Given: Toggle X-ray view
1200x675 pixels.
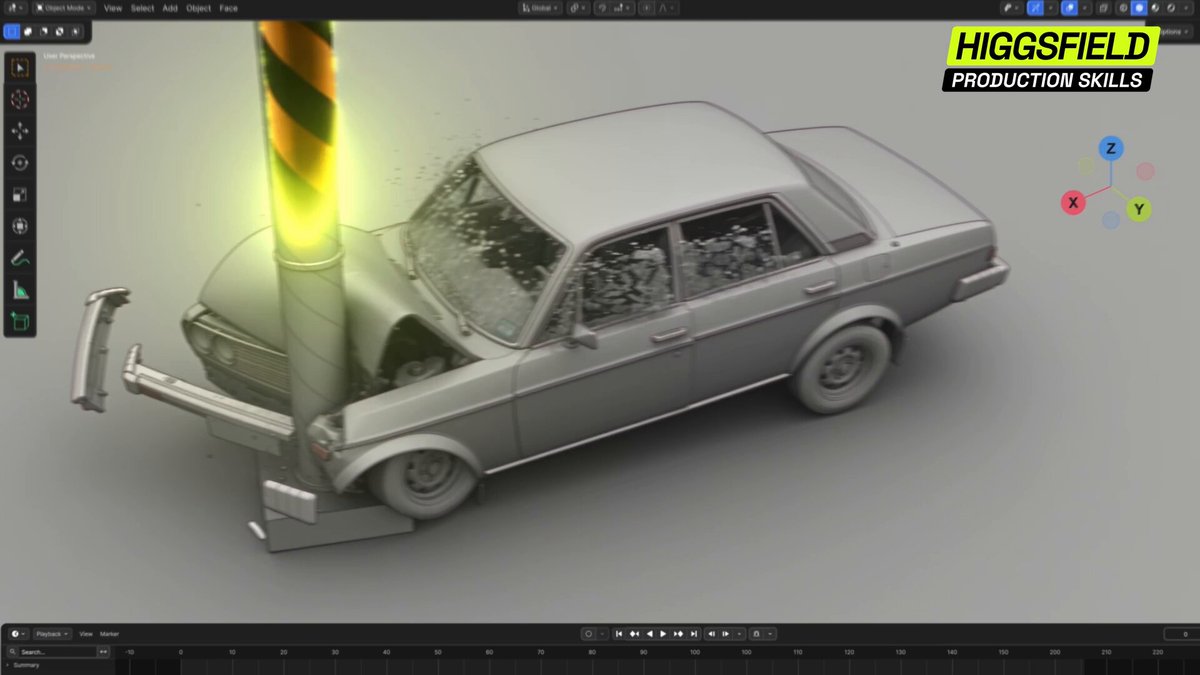Looking at the screenshot, I should click(1102, 8).
